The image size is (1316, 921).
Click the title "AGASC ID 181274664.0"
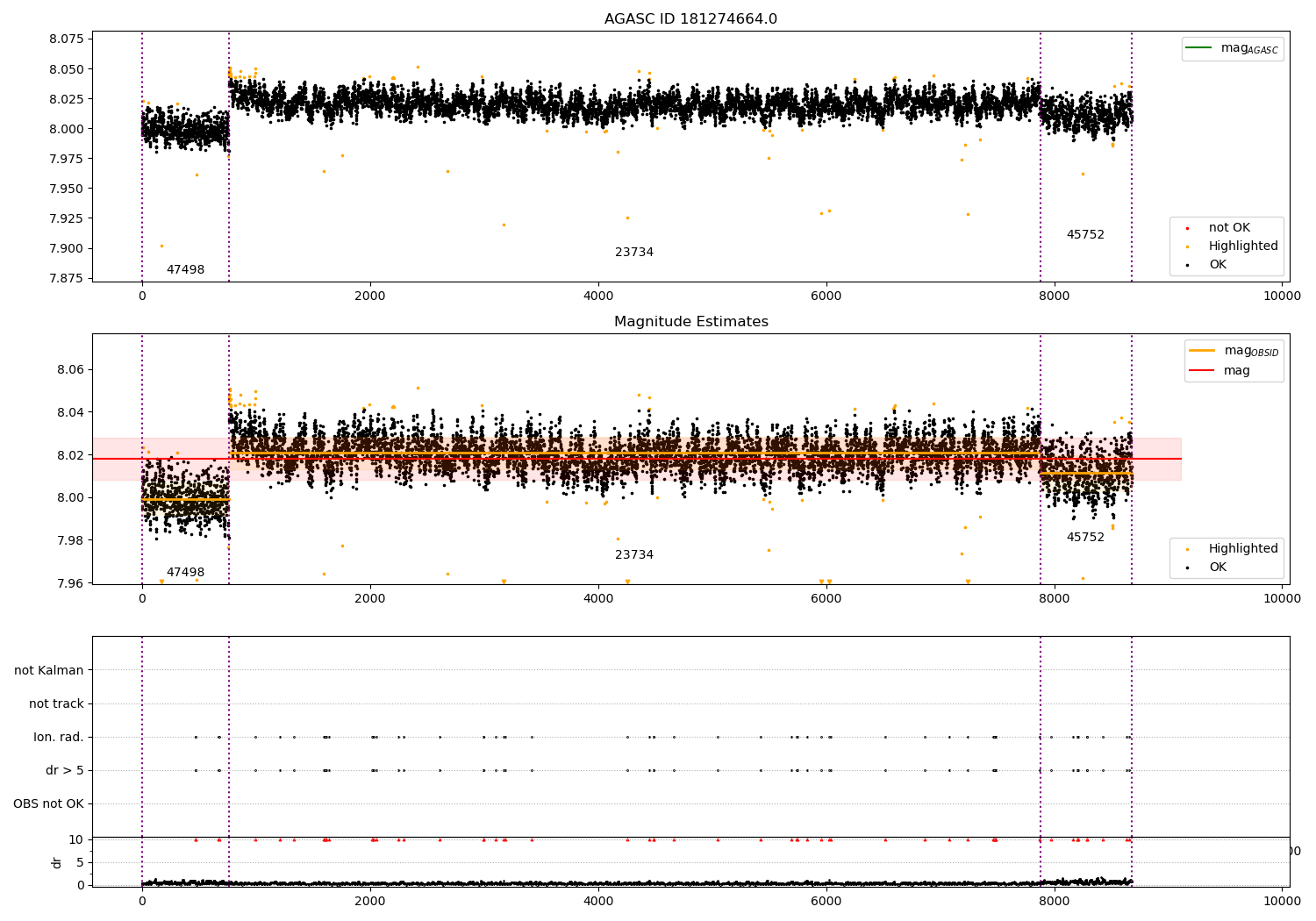click(x=690, y=19)
